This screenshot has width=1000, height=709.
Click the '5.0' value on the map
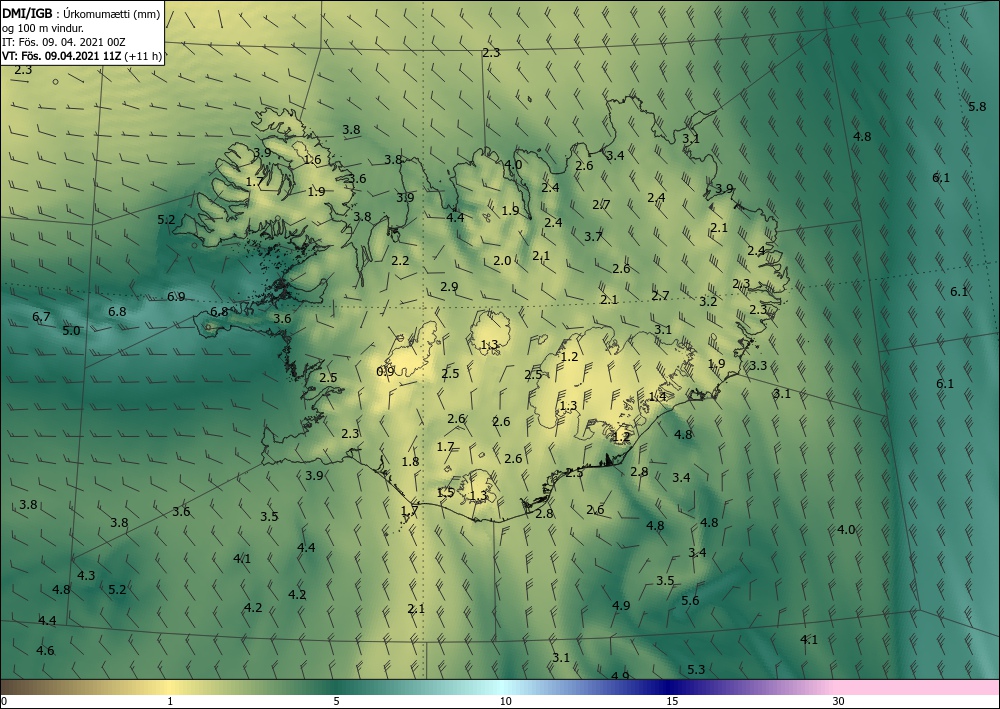71,330
